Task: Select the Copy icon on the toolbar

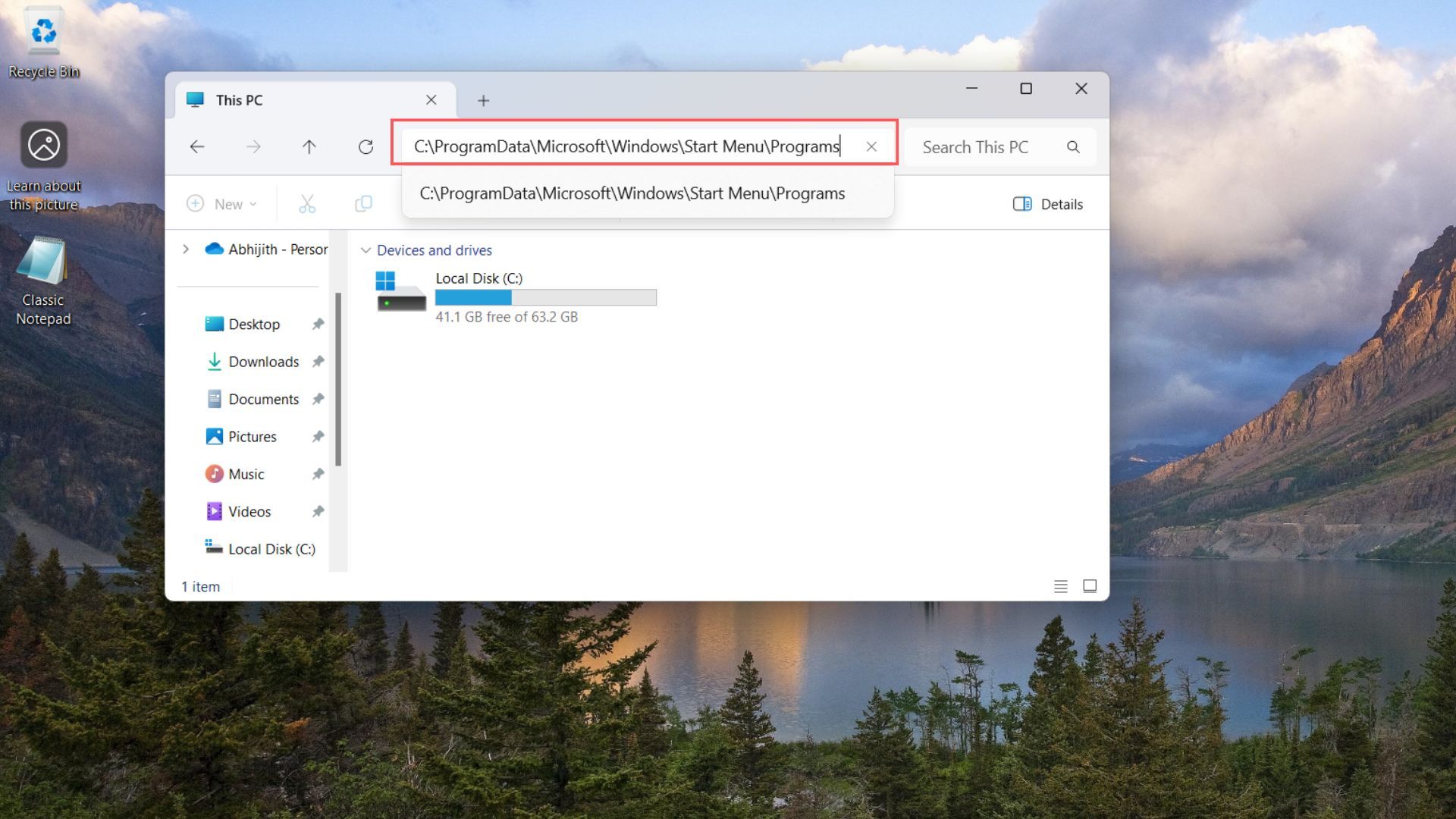Action: 363,203
